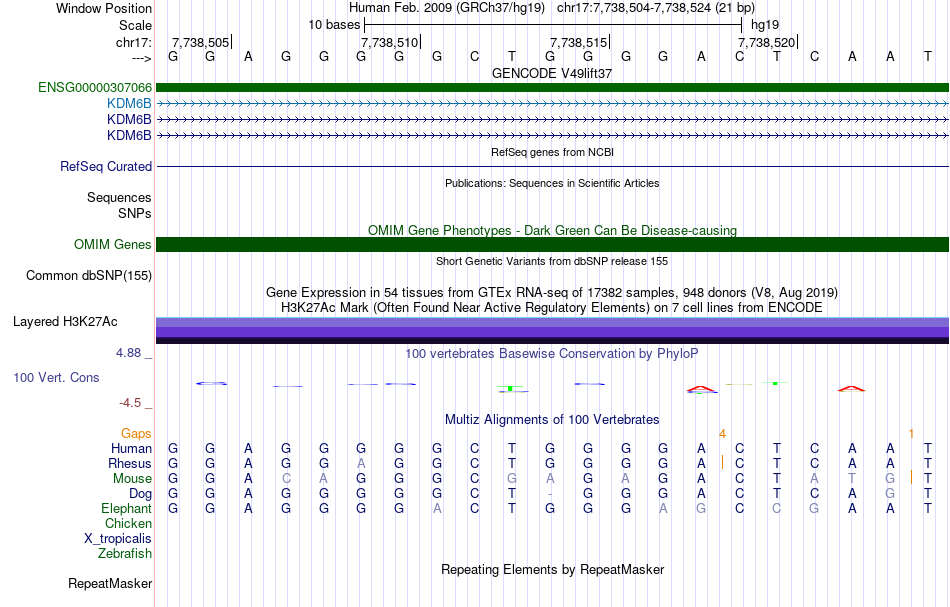
Task: Click the dark green OMIM Genes bar
Action: point(552,244)
